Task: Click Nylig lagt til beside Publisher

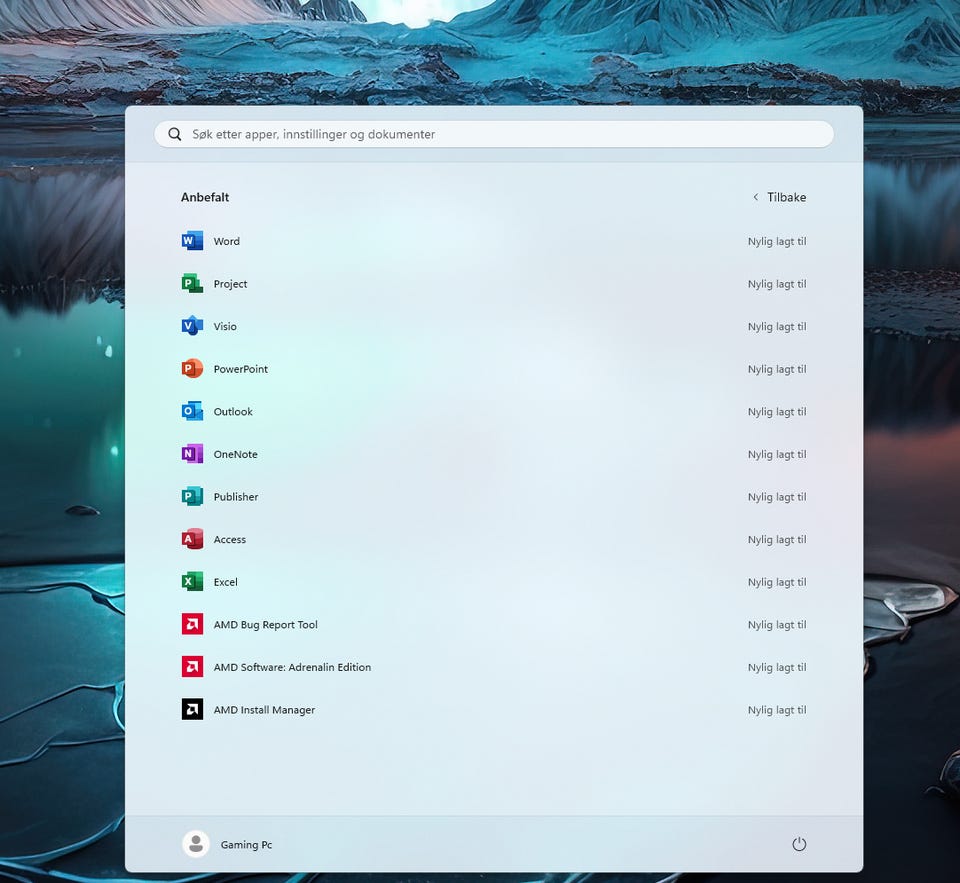Action: click(x=777, y=497)
